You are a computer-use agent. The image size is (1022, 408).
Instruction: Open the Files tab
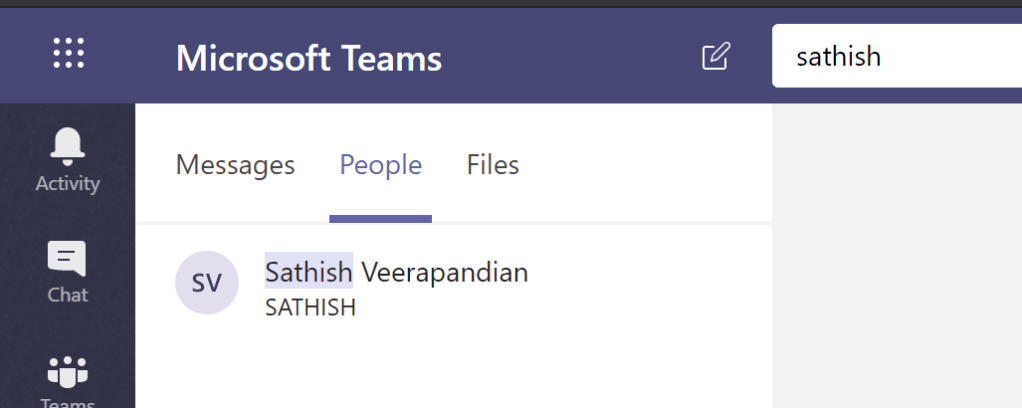tap(493, 165)
